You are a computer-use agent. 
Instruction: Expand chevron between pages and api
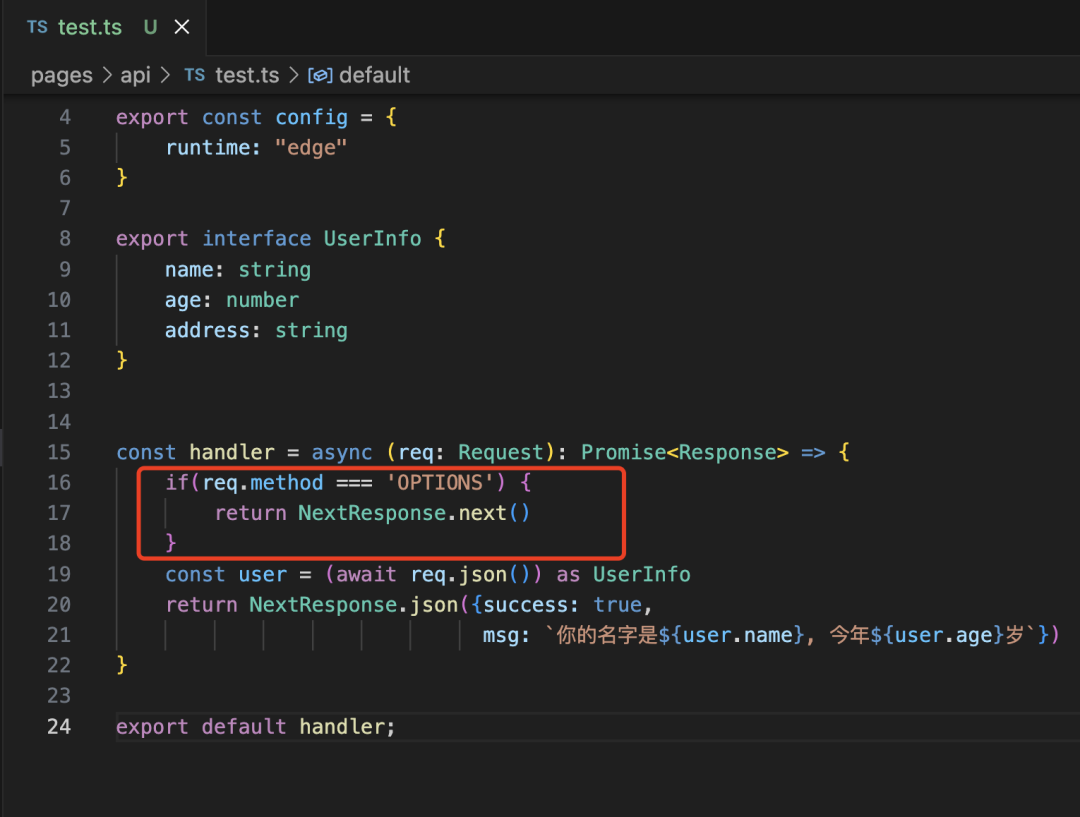(107, 75)
